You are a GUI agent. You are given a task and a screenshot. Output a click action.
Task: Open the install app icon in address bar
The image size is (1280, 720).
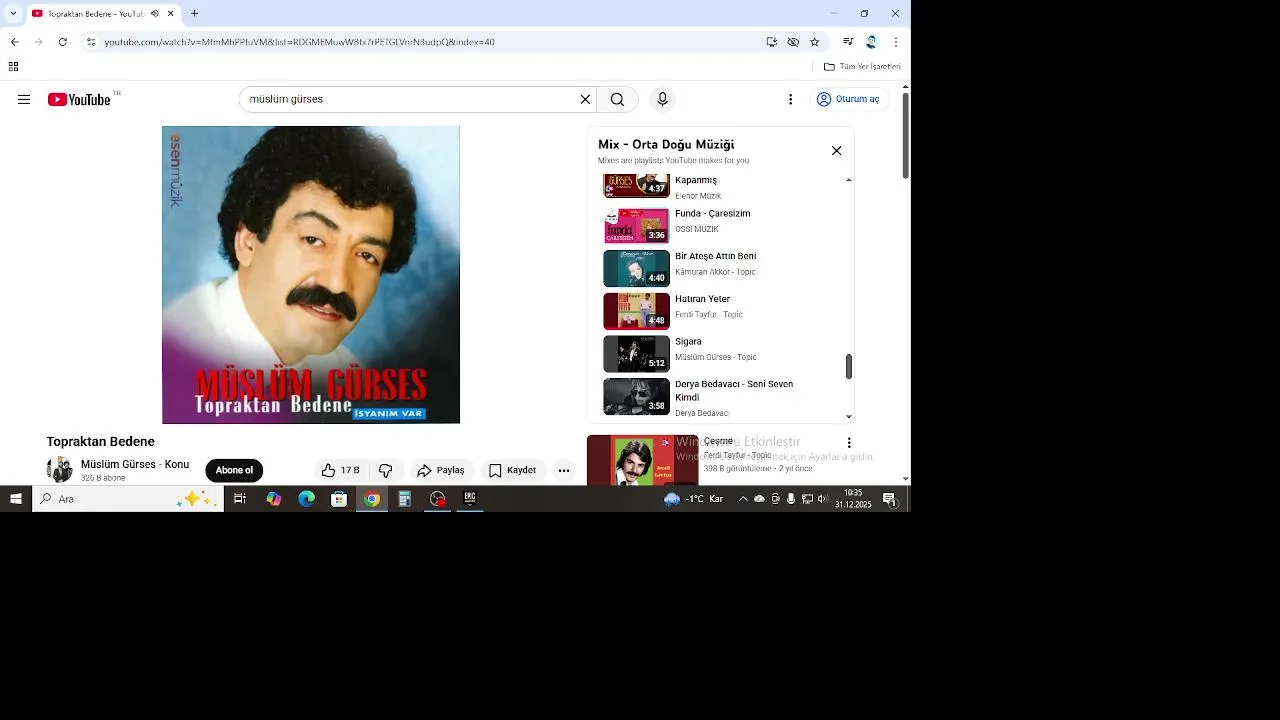771,42
